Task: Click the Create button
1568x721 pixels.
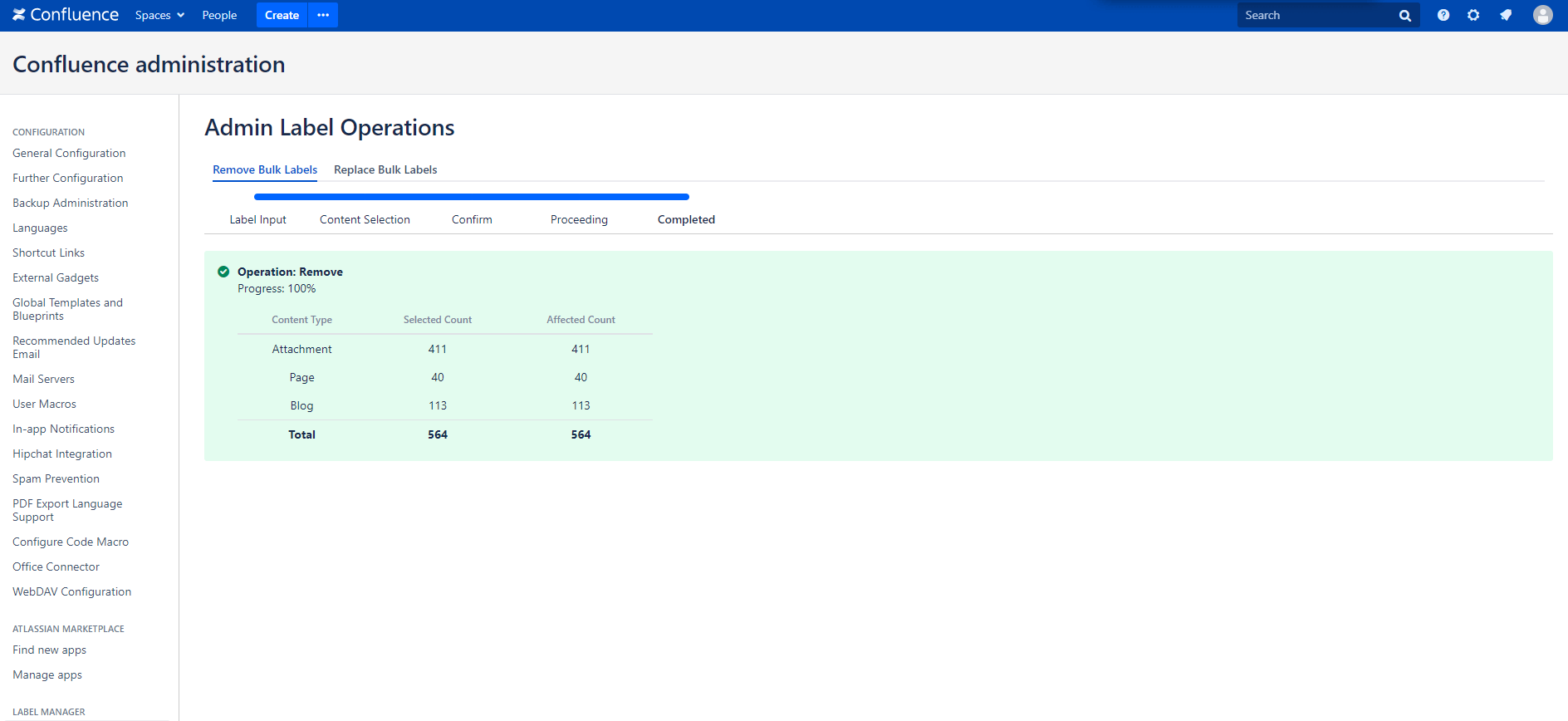Action: pos(282,15)
